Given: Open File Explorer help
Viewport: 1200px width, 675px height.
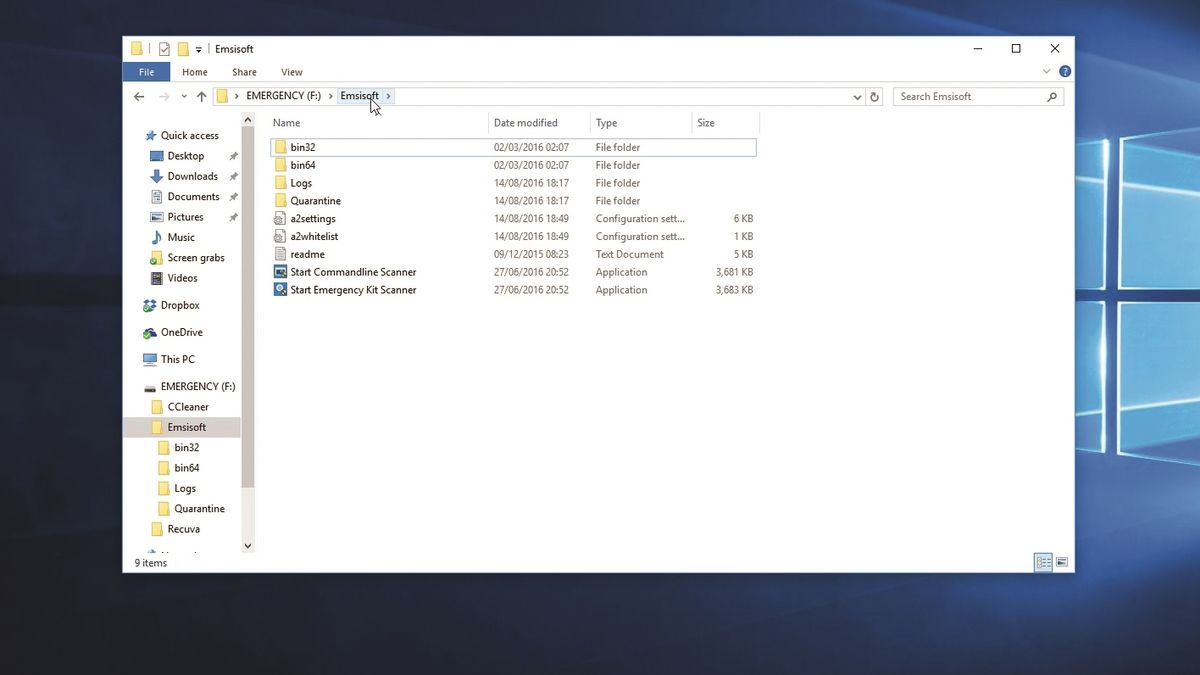Looking at the screenshot, I should click(1064, 71).
